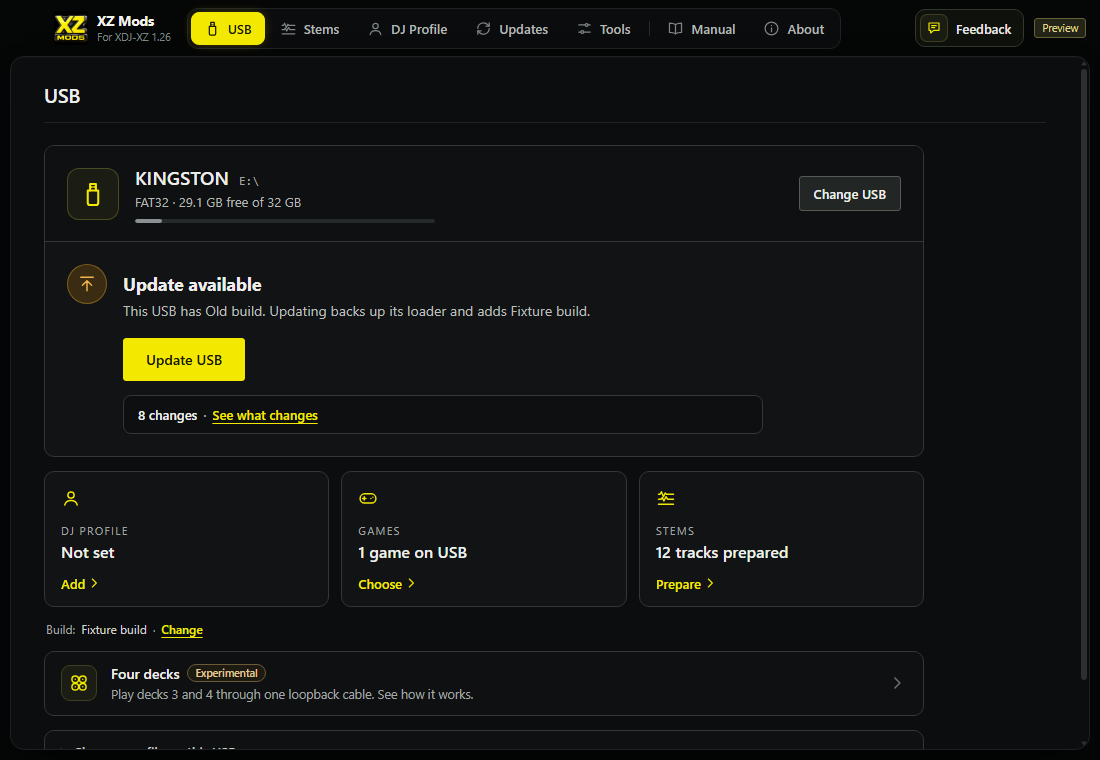Click the Stems card waveform icon
Viewport: 1100px width, 760px height.
[x=666, y=499]
